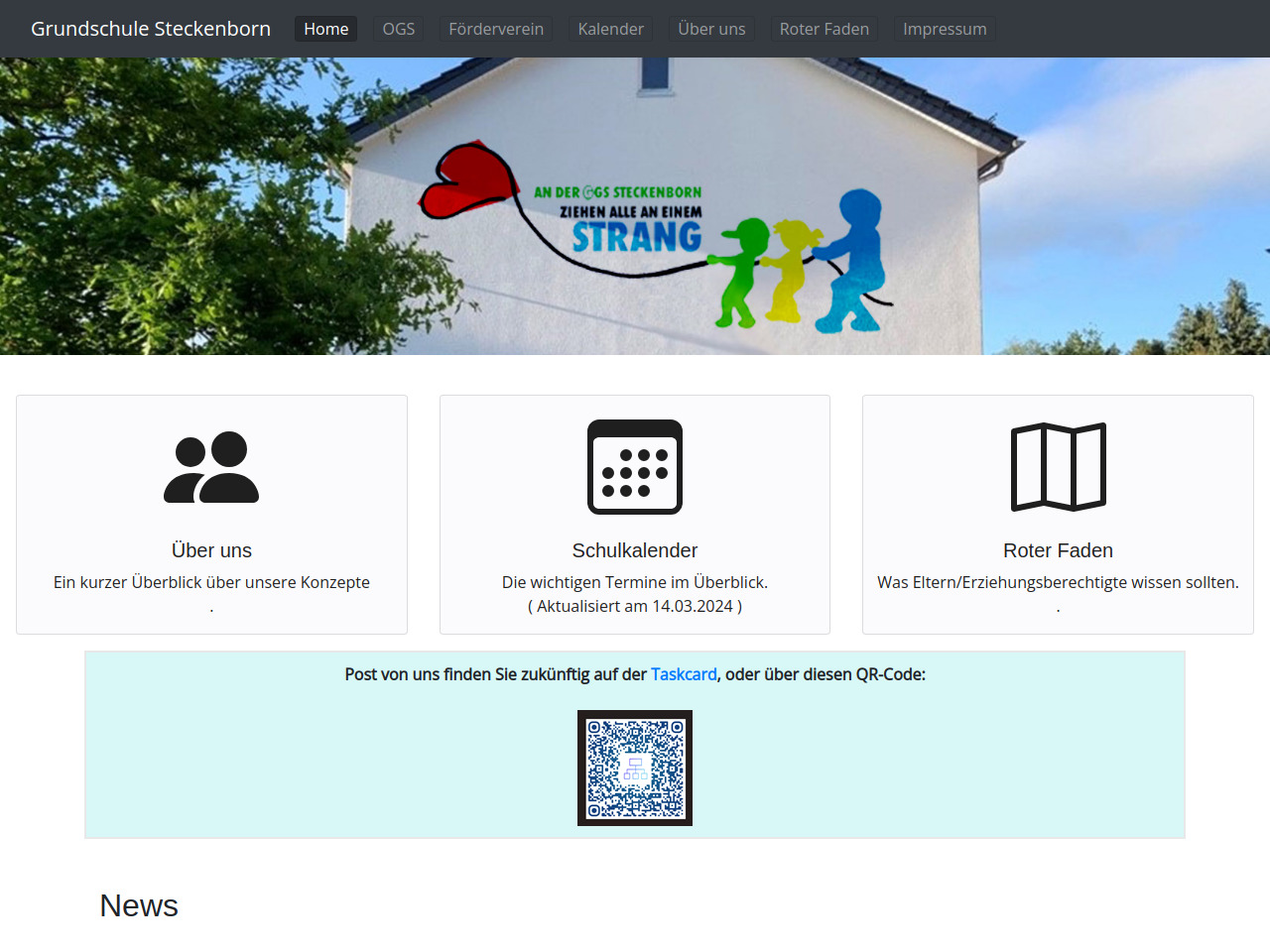Click the Grundschule Steckenborn site title
This screenshot has width=1270, height=952.
pyautogui.click(x=151, y=29)
